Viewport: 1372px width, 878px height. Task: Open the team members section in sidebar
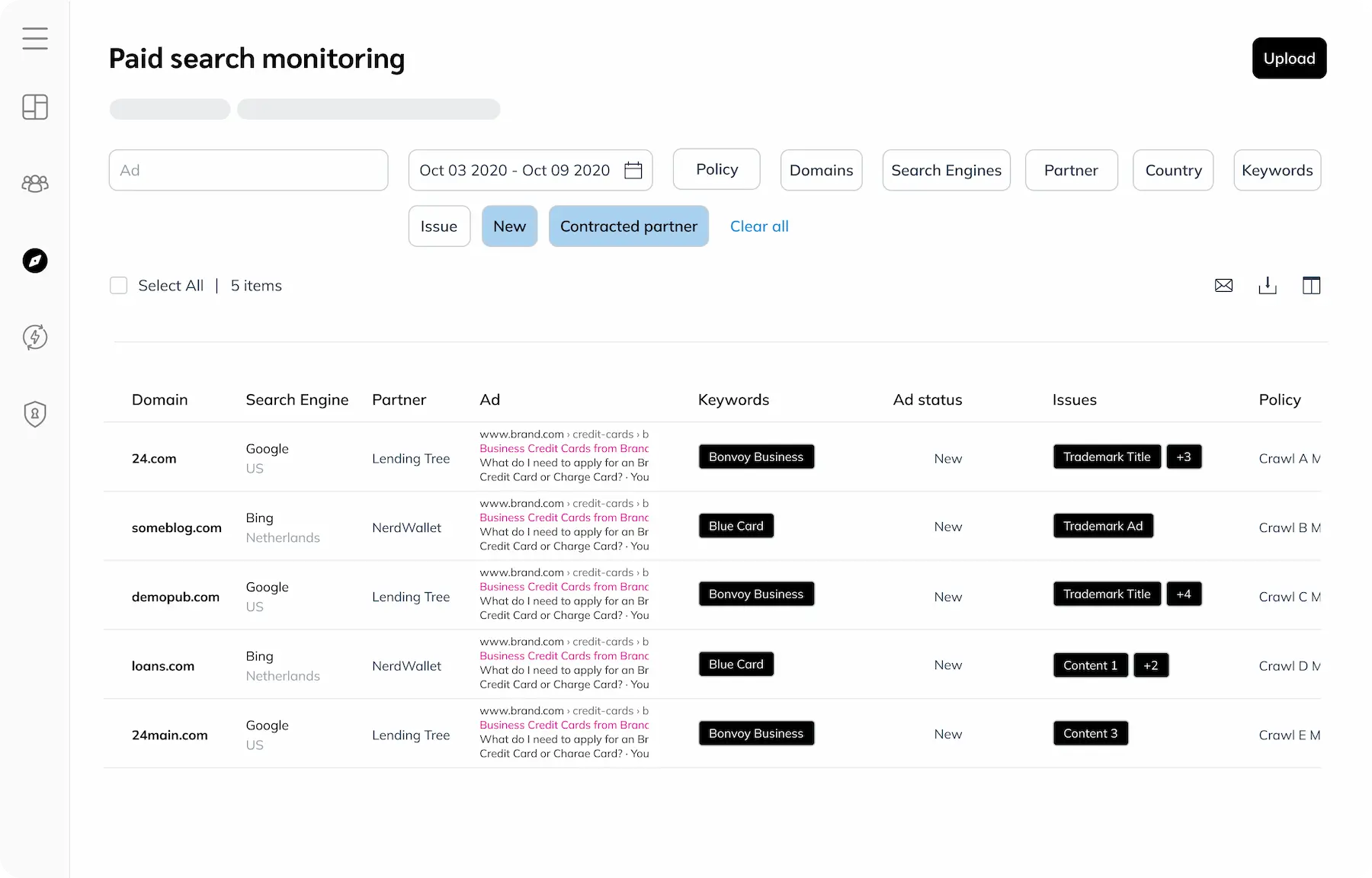(x=35, y=184)
